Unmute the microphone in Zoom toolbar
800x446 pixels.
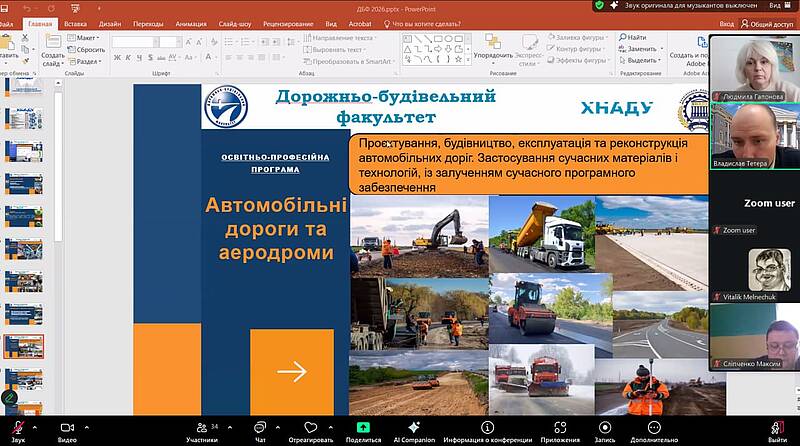pyautogui.click(x=18, y=427)
